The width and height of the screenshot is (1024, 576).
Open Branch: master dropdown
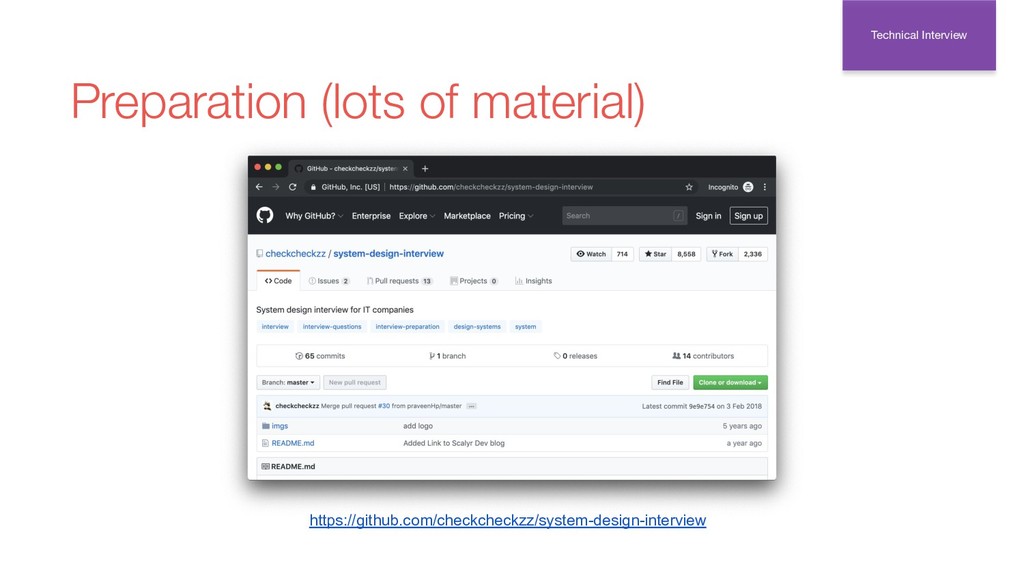tap(287, 383)
